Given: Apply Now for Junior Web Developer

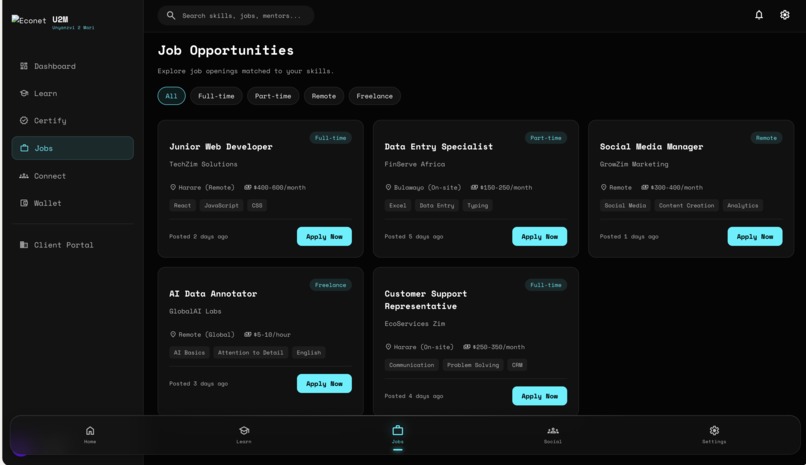Looking at the screenshot, I should point(324,236).
